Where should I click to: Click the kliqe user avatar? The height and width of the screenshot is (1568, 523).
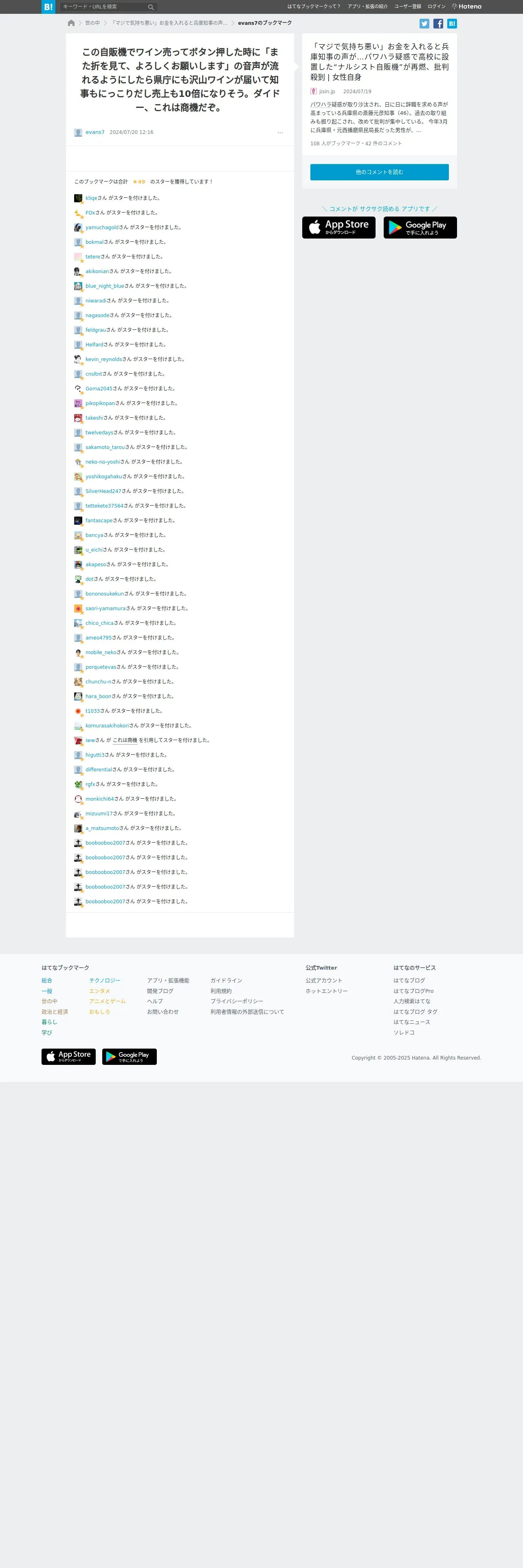tap(78, 198)
